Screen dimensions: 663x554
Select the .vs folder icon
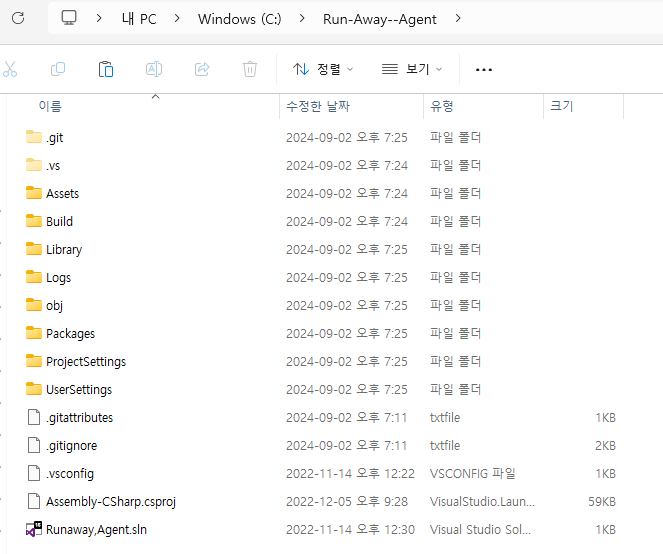(x=34, y=165)
